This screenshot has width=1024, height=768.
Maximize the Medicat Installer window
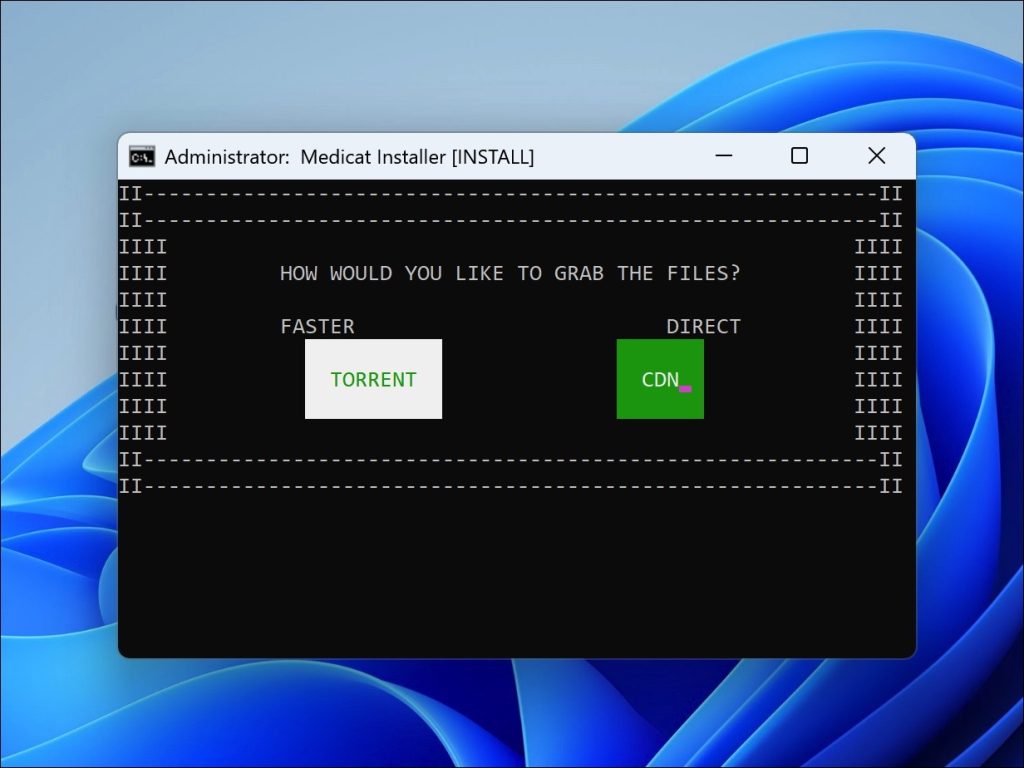[799, 156]
